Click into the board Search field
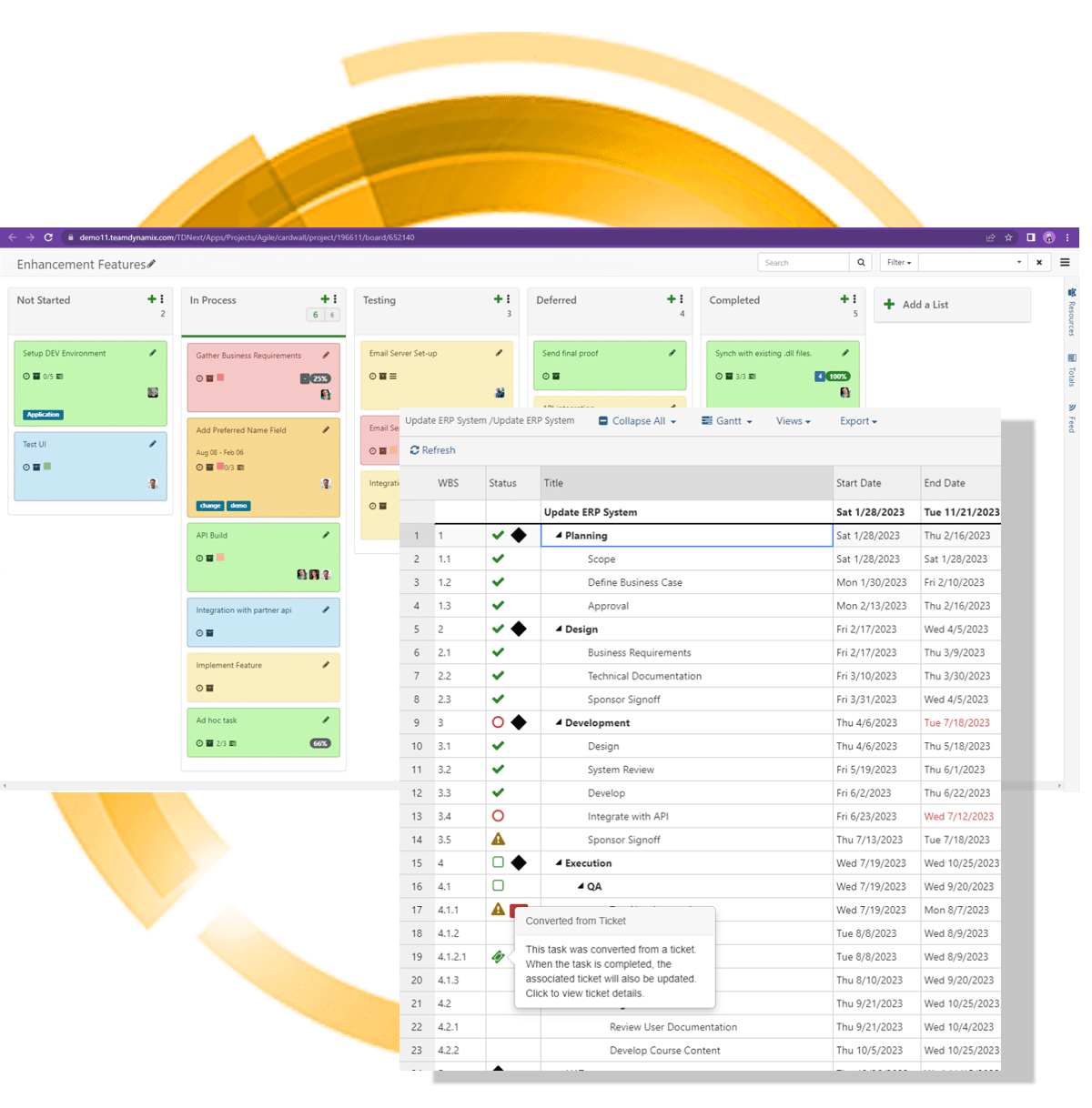Screen dimensions: 1092x1108 click(803, 263)
